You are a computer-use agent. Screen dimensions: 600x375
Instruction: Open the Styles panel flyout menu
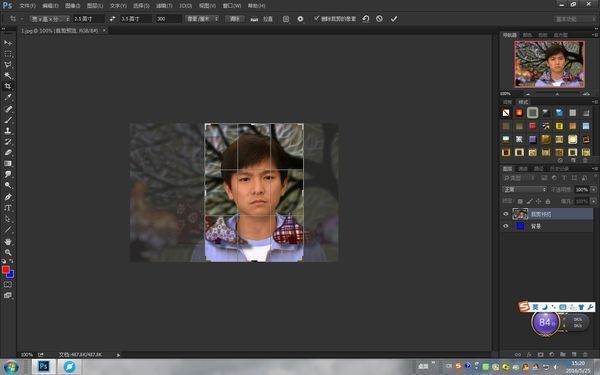point(594,102)
